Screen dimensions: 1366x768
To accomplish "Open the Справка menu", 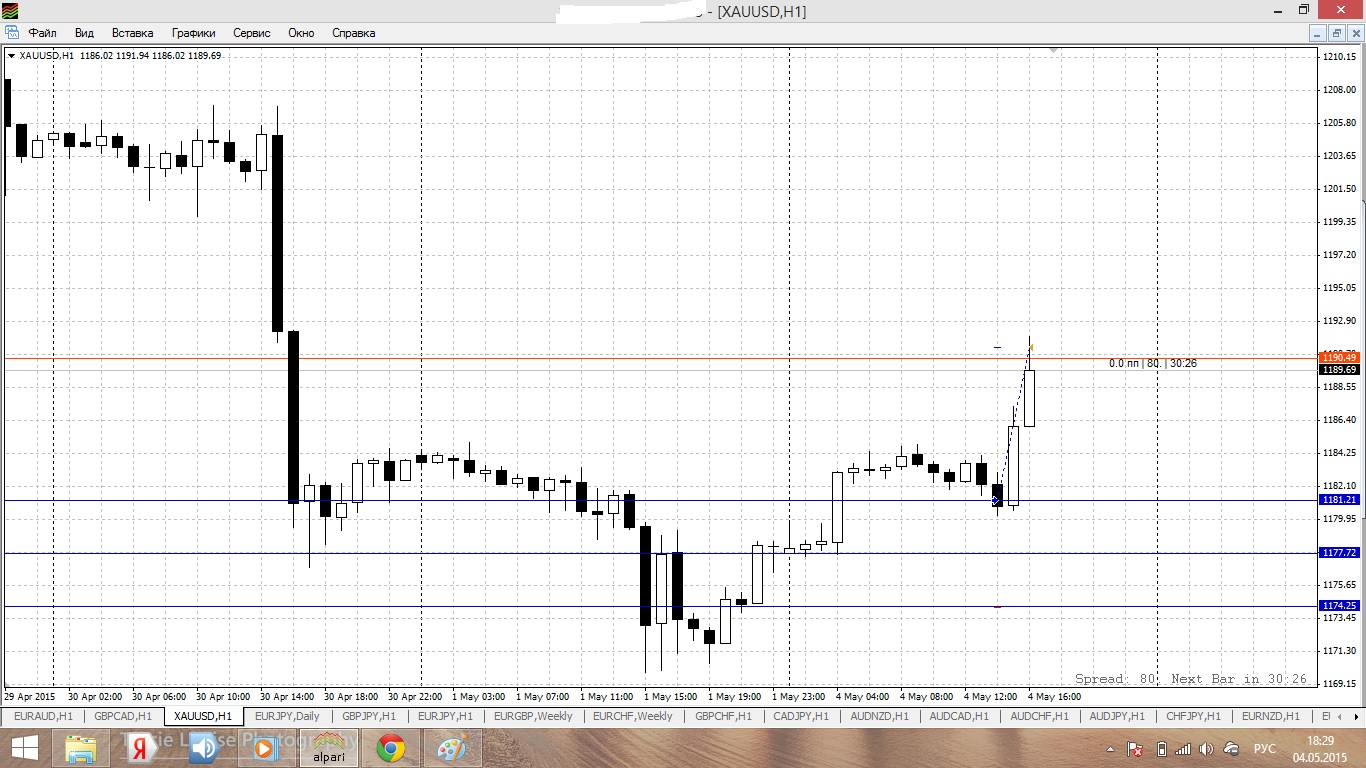I will 353,33.
